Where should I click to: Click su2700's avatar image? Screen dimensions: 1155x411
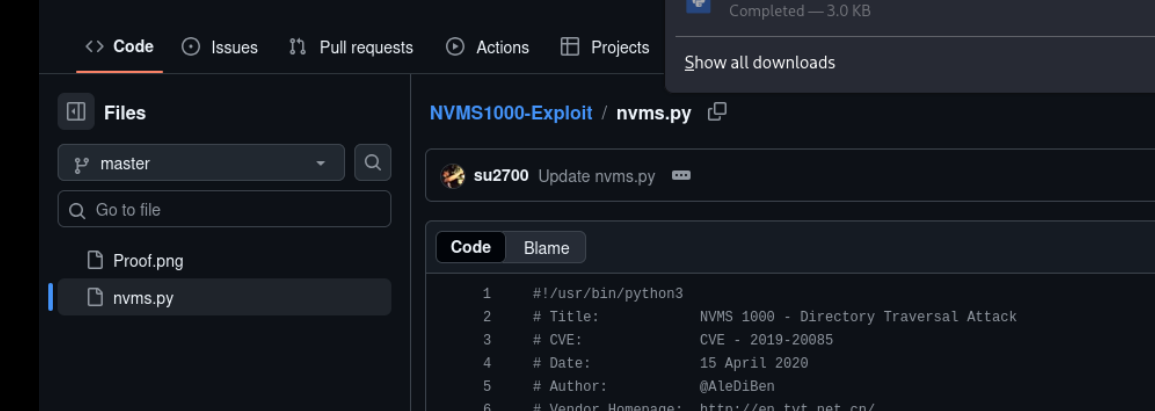point(453,176)
